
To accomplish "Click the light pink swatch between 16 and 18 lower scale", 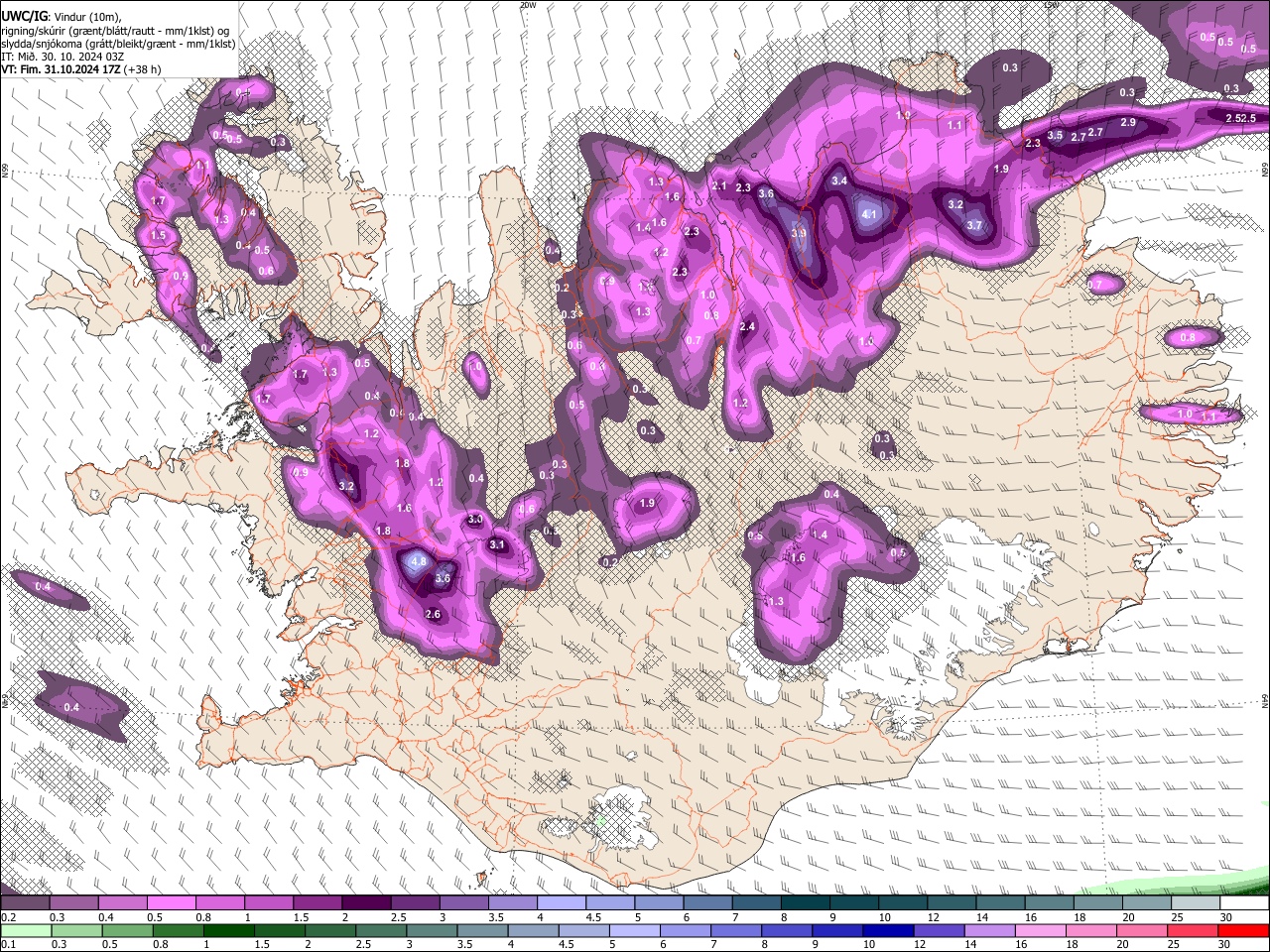I will [x=1041, y=930].
